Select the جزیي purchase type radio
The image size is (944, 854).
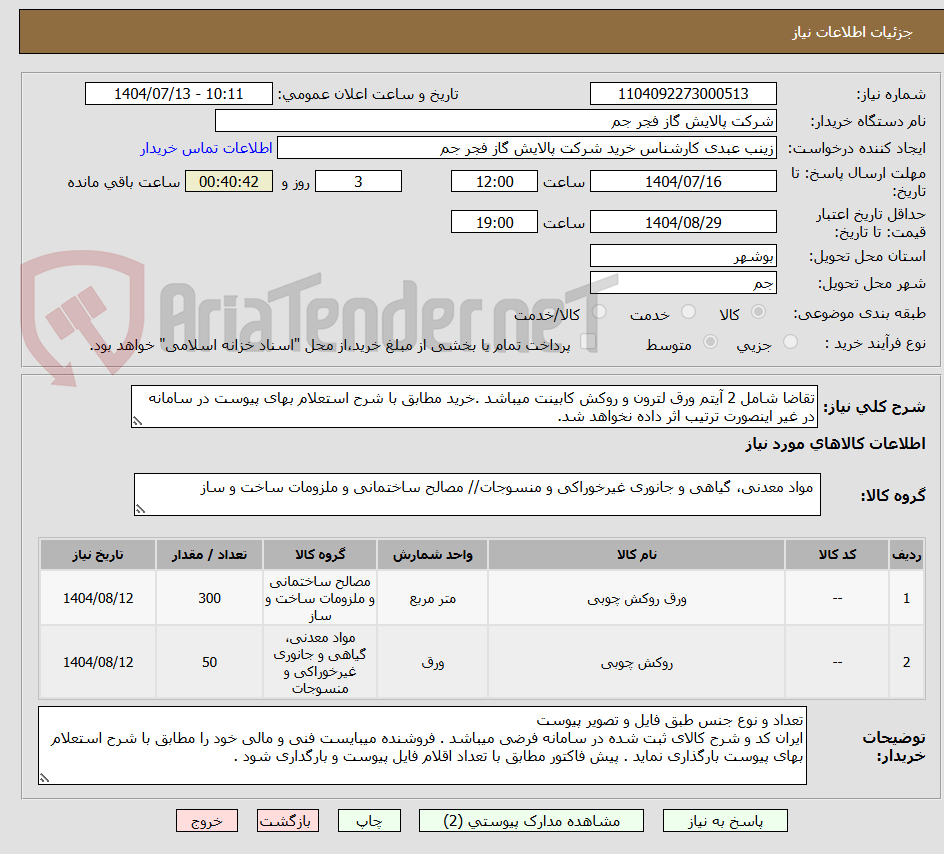coord(789,340)
